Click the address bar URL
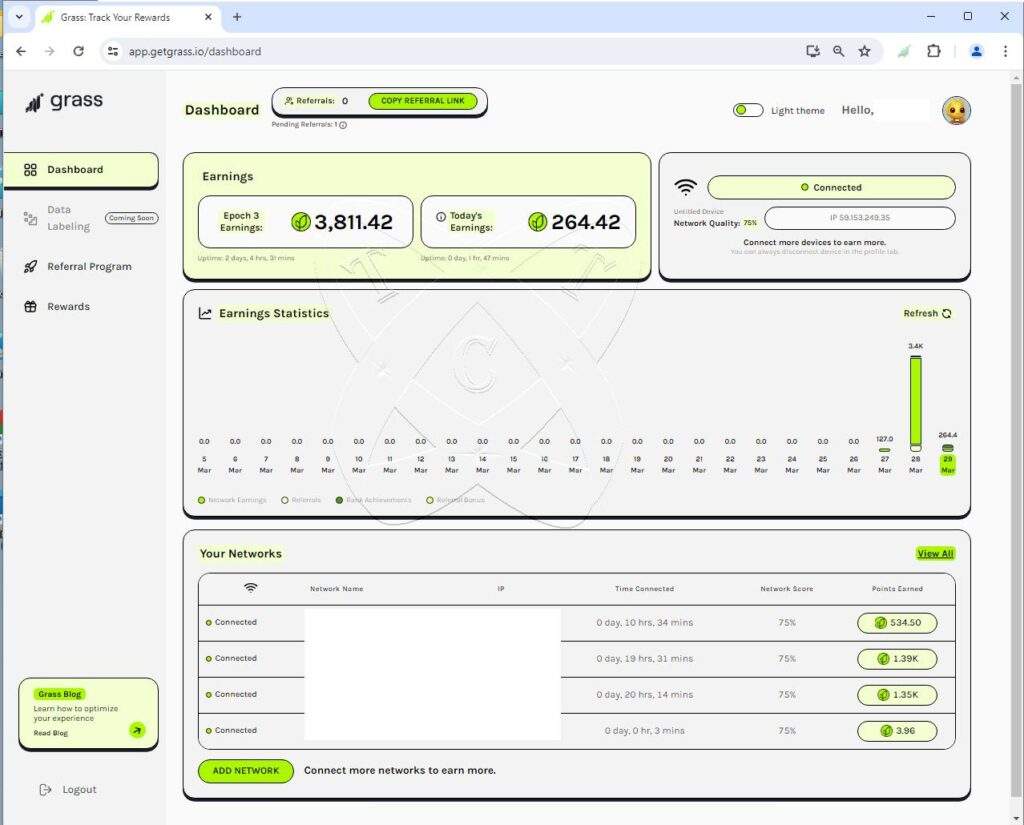 click(x=195, y=52)
